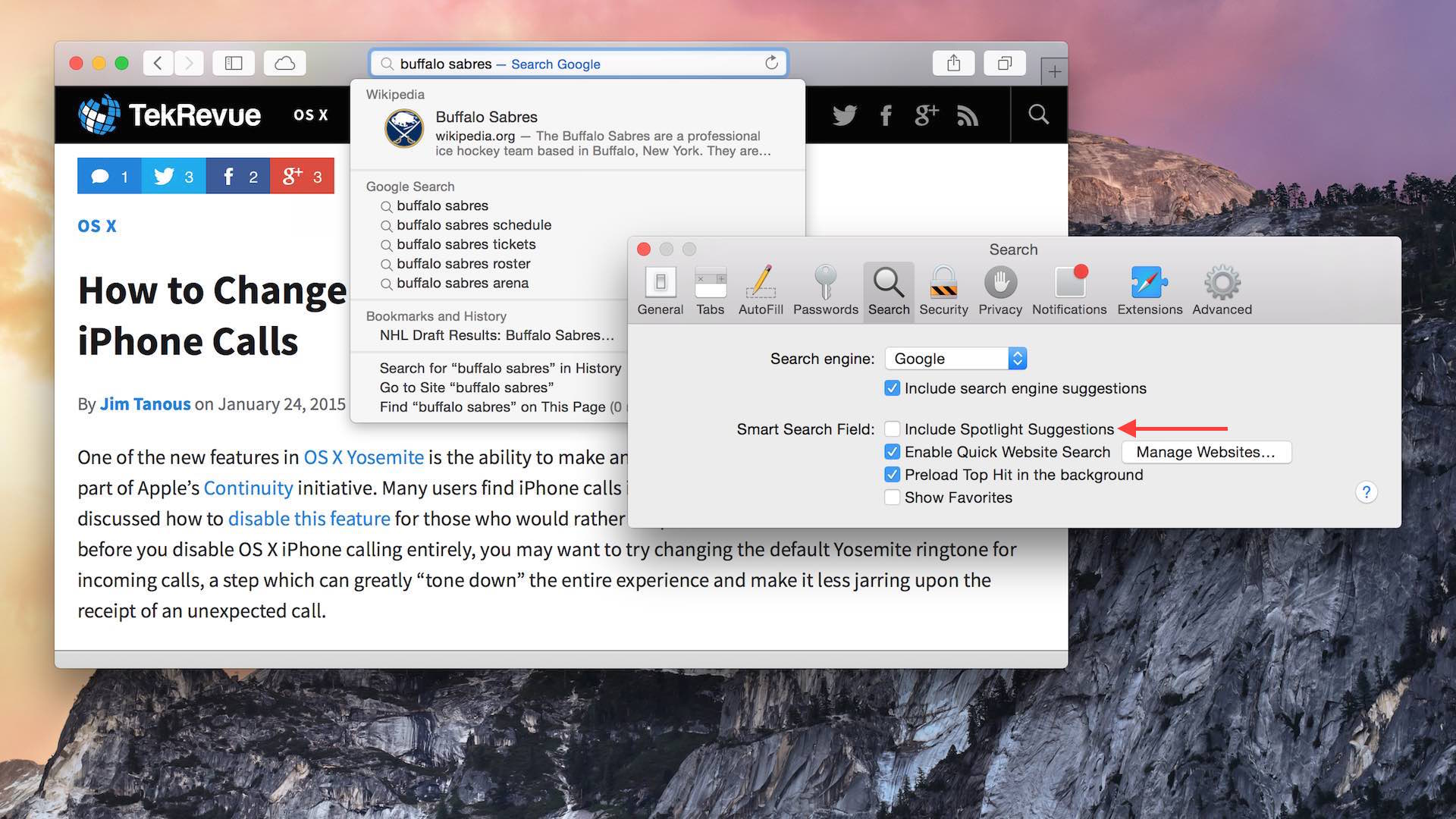Select the Search preferences pane
1456x819 pixels.
click(889, 291)
